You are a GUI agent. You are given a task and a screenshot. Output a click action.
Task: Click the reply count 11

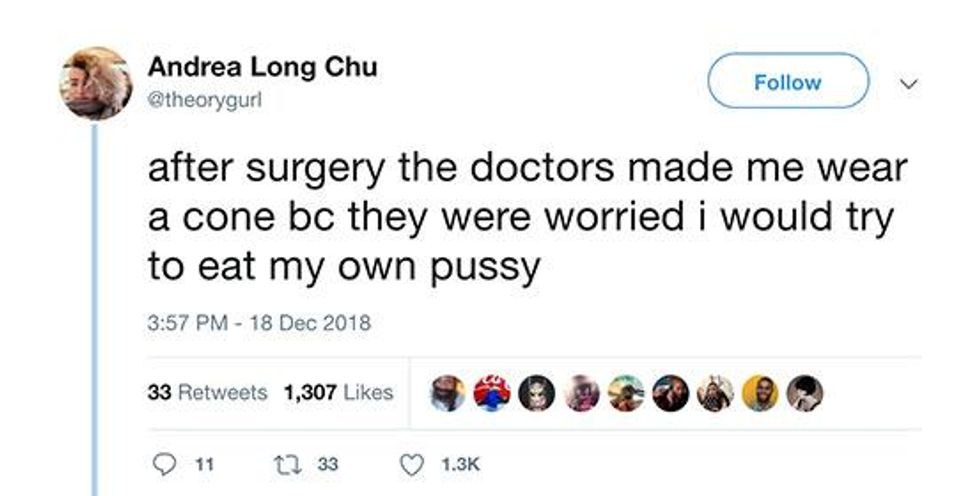coord(204,465)
